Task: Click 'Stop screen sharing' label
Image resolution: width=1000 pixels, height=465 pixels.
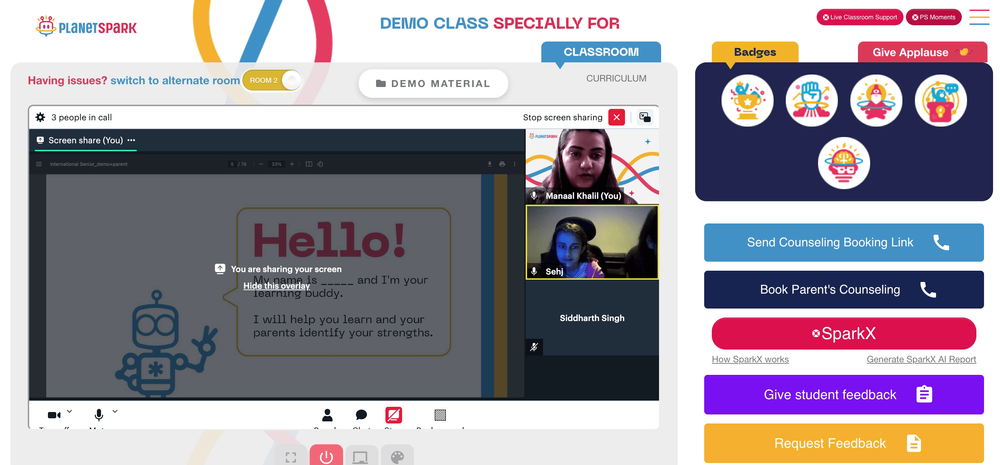Action: (x=562, y=117)
